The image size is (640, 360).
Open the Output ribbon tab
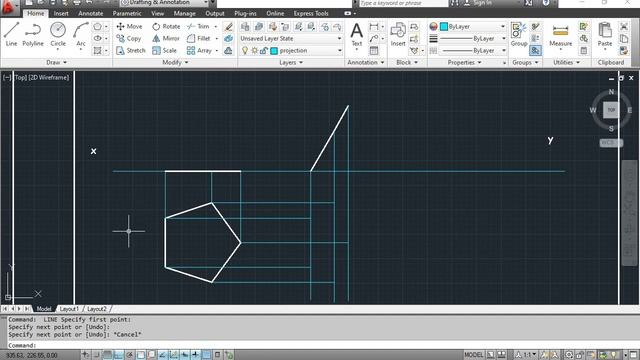215,13
